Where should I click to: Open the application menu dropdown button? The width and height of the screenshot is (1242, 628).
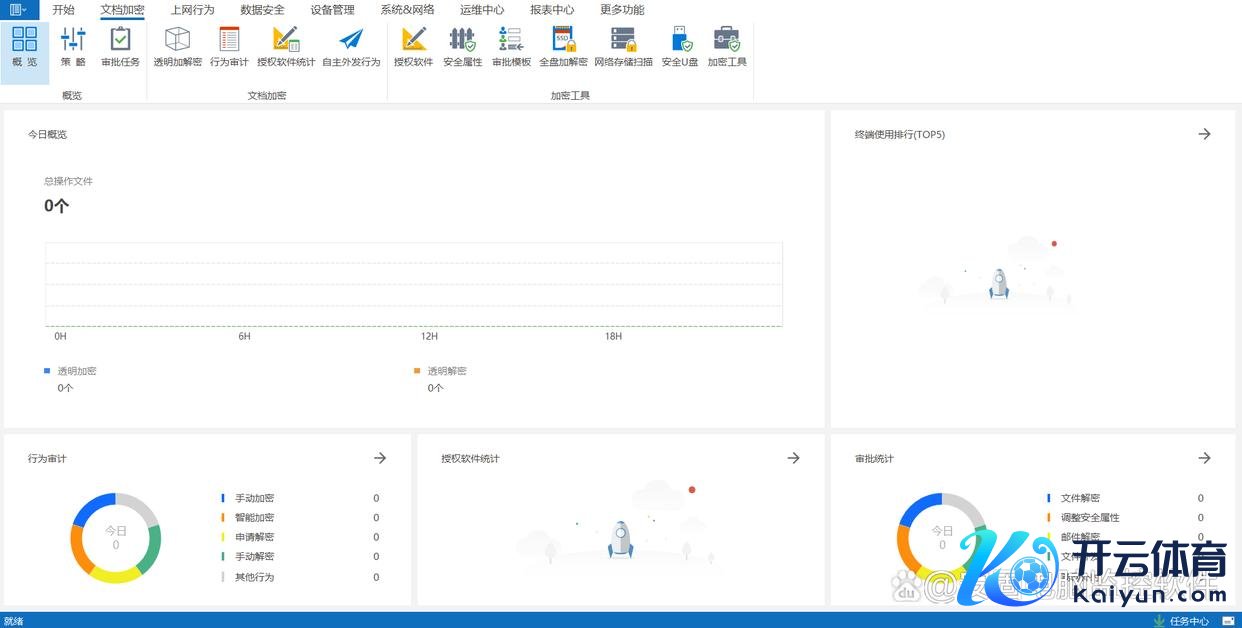[x=19, y=10]
